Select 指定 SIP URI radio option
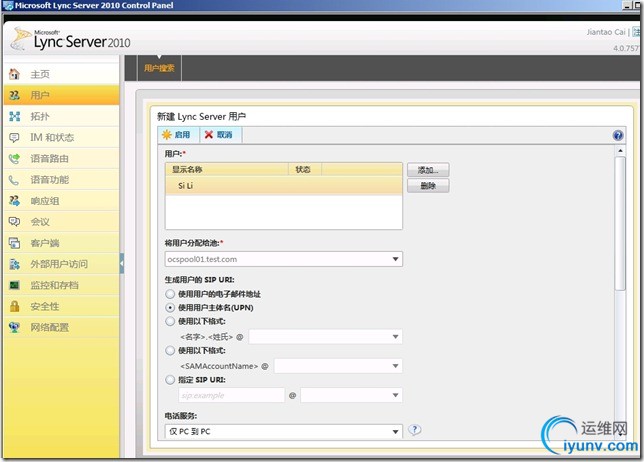The image size is (644, 462). (x=170, y=380)
